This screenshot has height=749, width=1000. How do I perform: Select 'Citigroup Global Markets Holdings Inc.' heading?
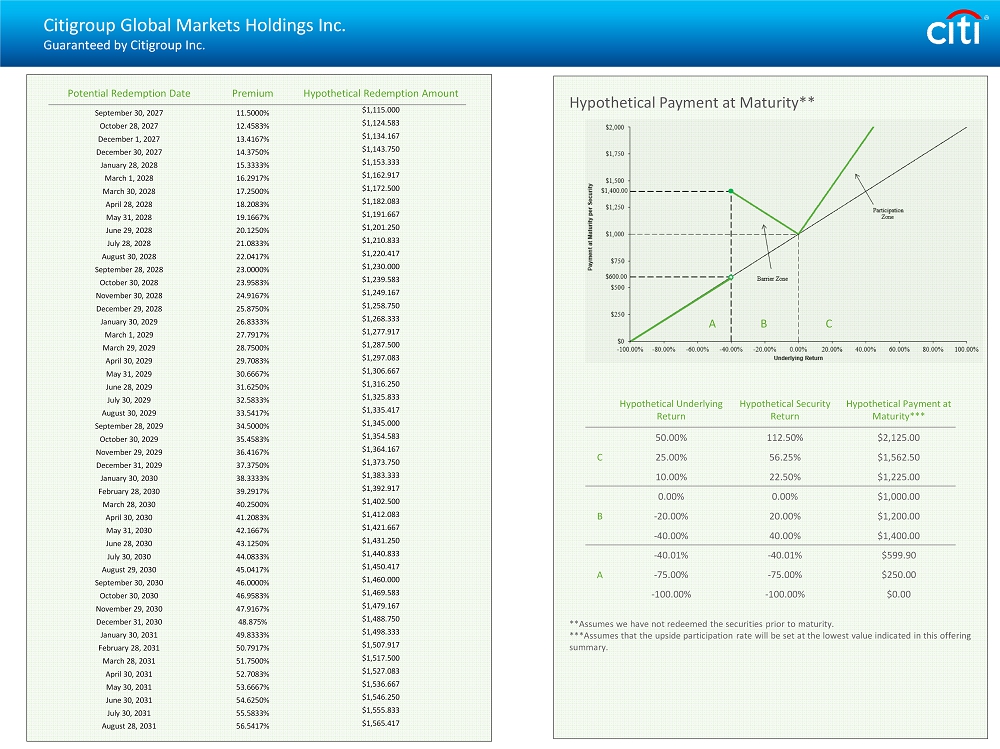coord(195,25)
